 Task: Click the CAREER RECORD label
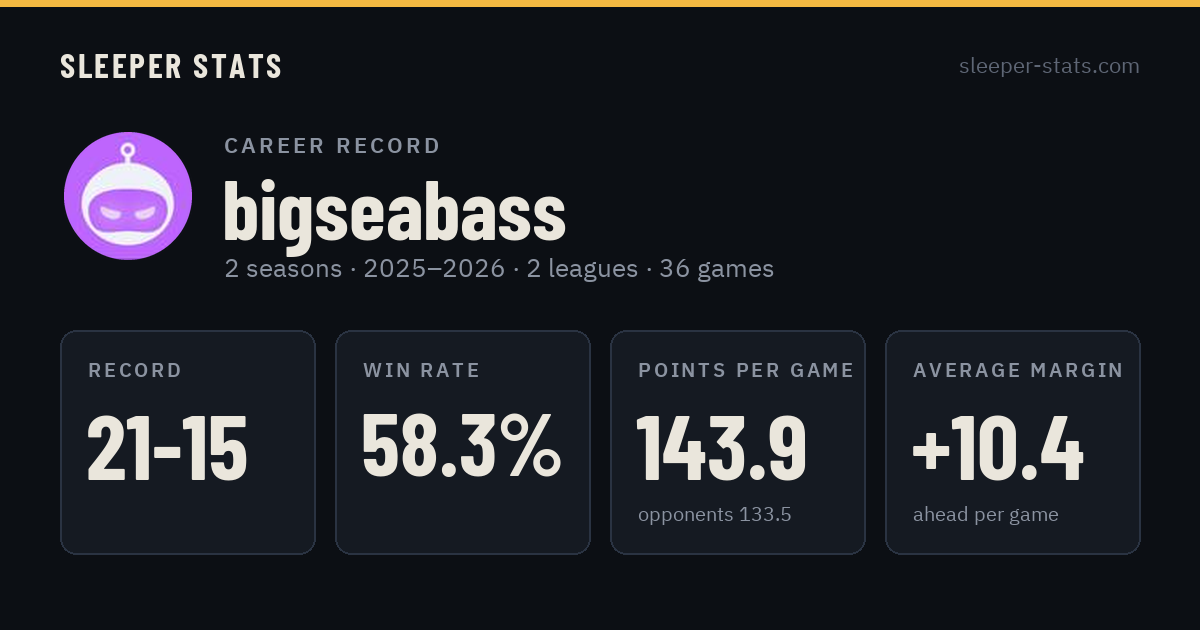pos(332,146)
